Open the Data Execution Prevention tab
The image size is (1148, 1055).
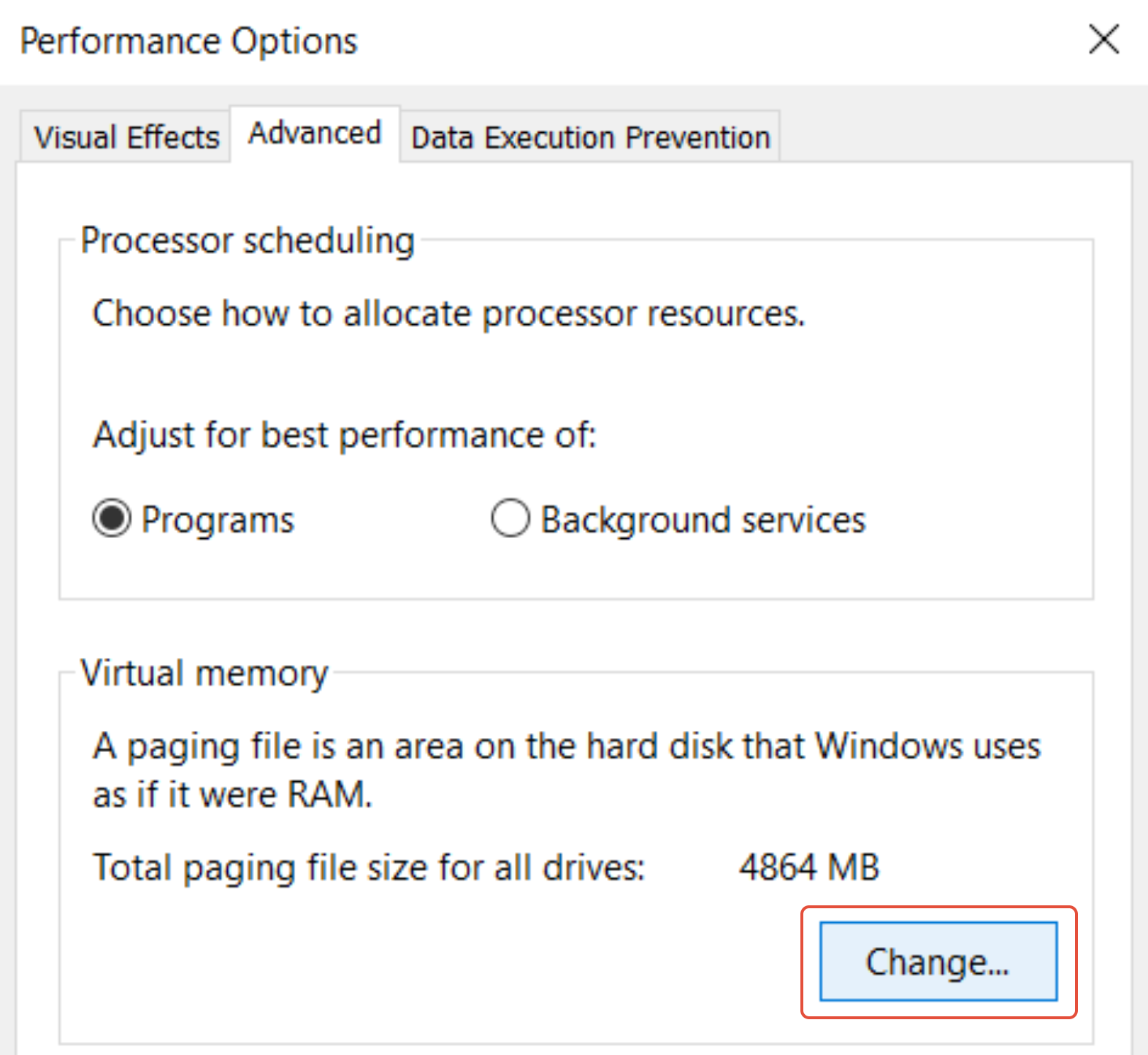point(590,137)
